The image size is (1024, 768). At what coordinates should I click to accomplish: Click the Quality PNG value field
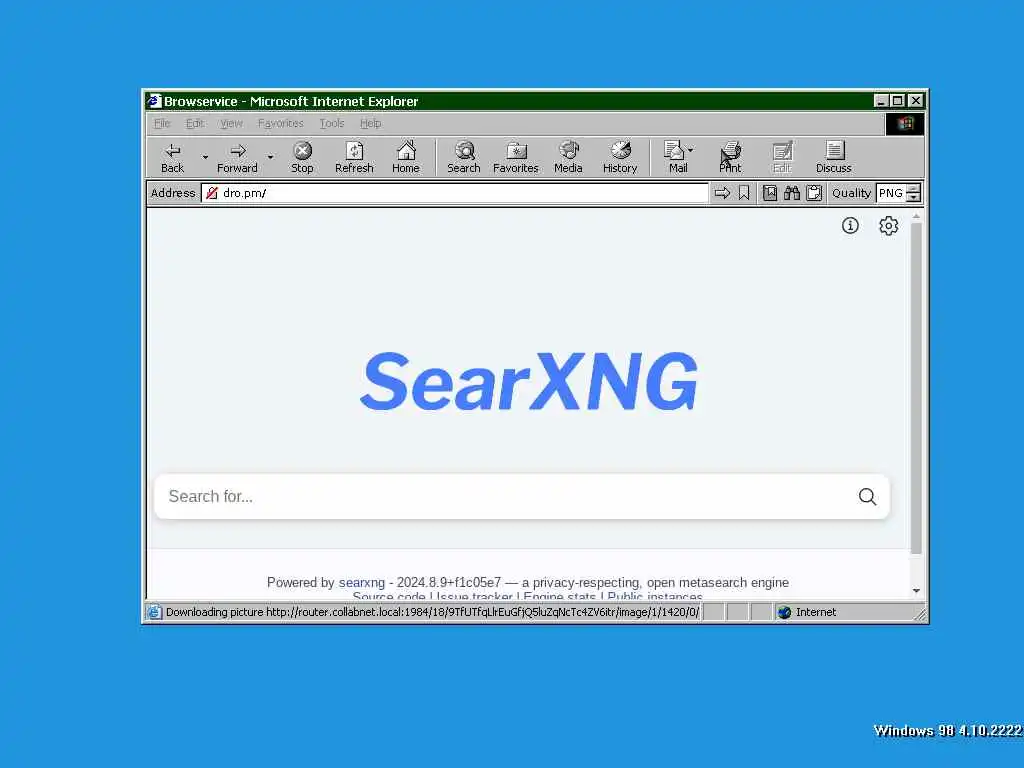coord(891,193)
